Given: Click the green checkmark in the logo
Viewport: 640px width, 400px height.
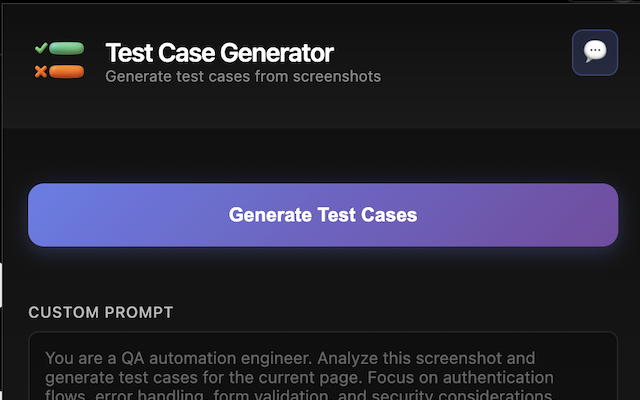Looking at the screenshot, I should 40,48.
